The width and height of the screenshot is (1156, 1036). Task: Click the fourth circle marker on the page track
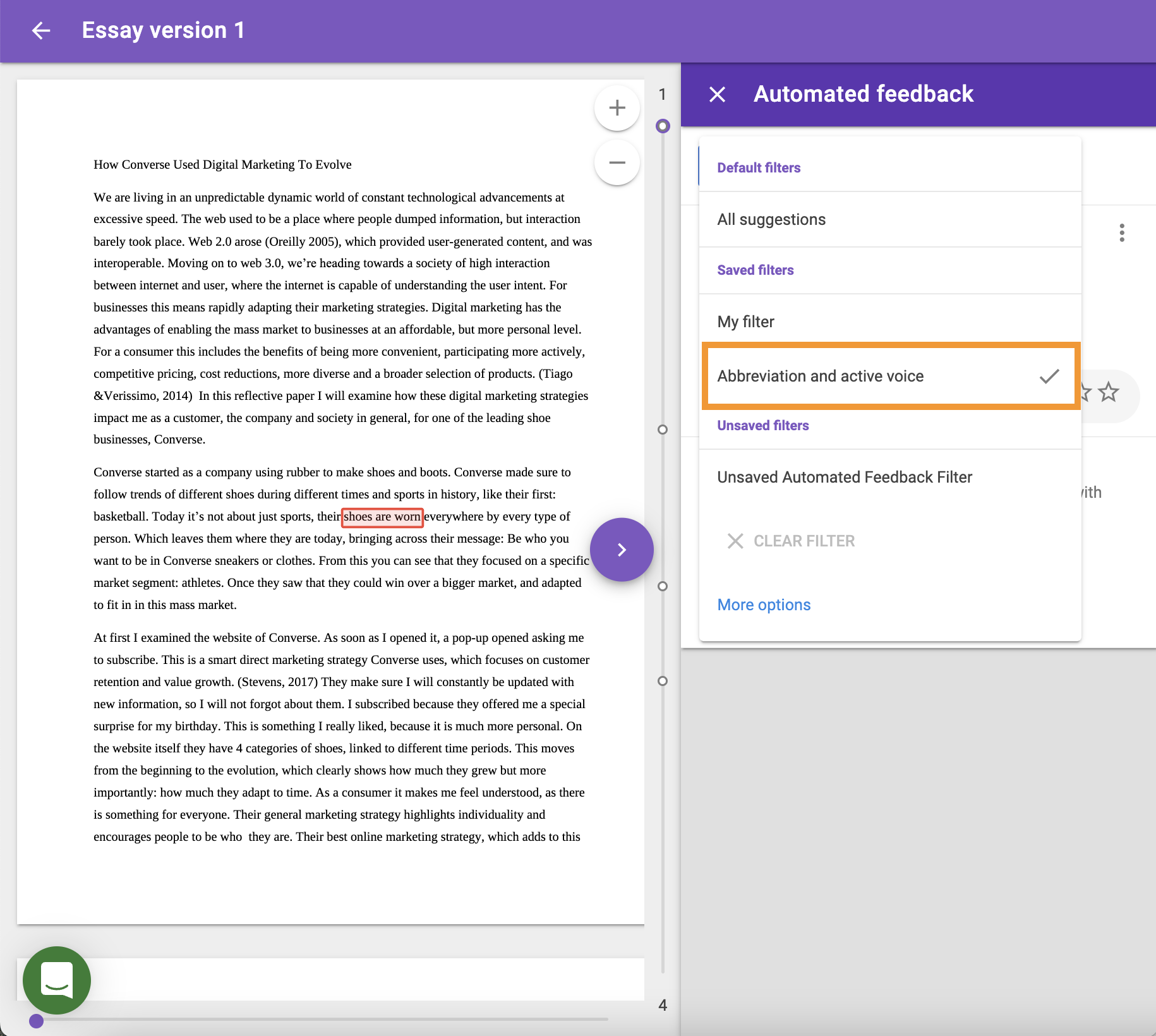click(x=662, y=681)
